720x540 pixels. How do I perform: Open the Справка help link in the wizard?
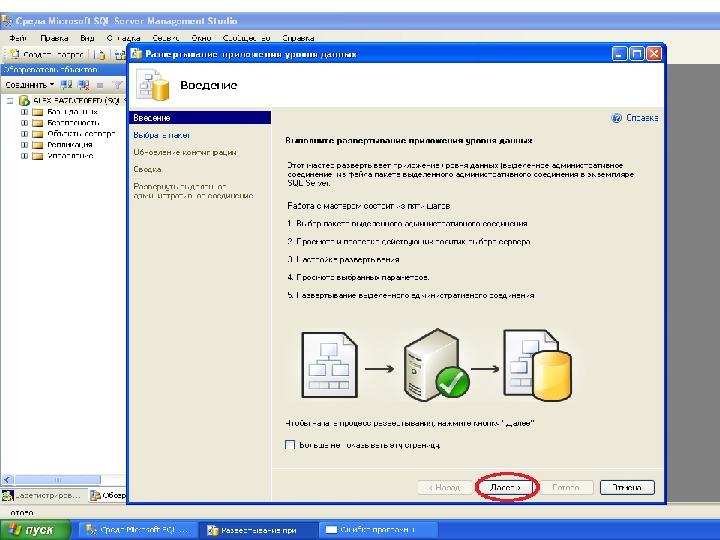(641, 118)
